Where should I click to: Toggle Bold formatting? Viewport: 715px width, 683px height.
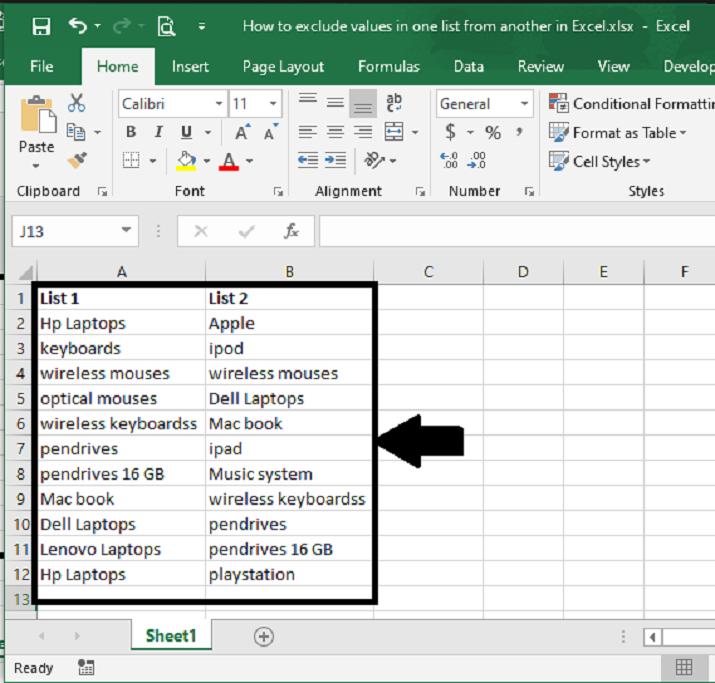[131, 132]
